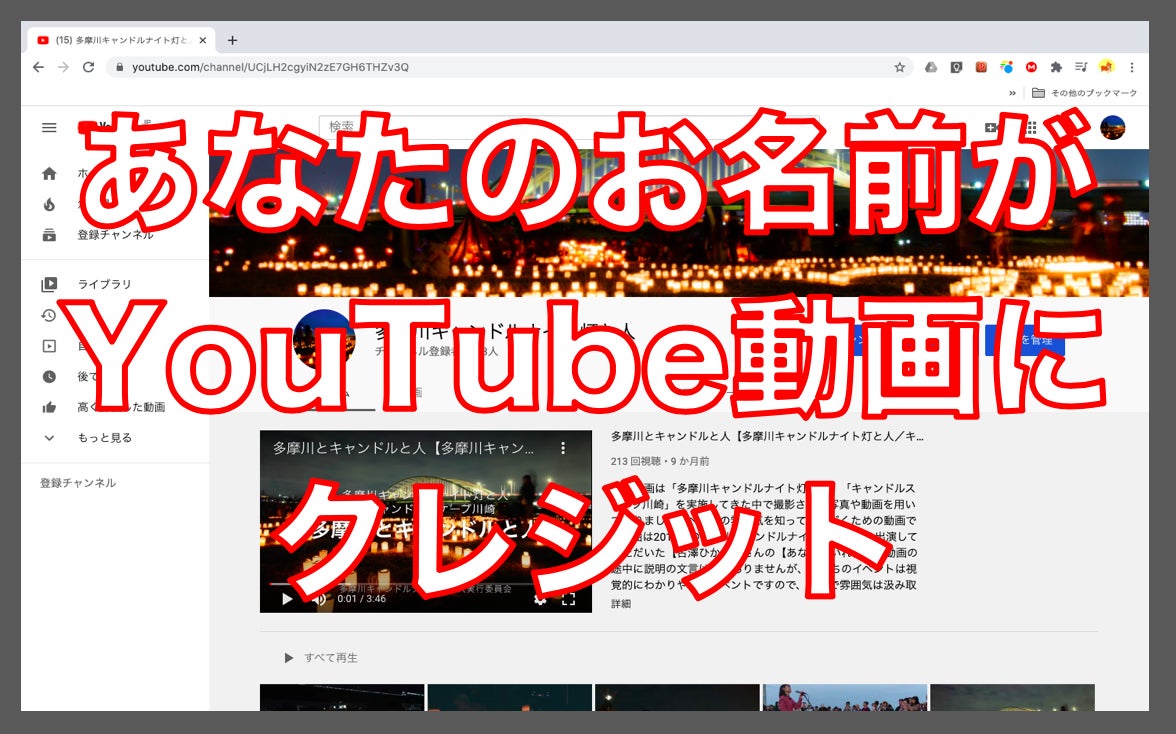Expand もっと見る in the sidebar
The width and height of the screenshot is (1176, 734).
[104, 438]
